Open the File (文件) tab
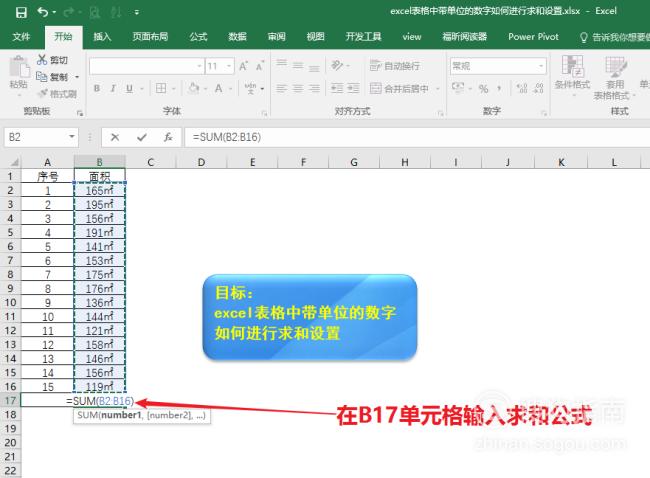The image size is (650, 478). click(x=21, y=36)
